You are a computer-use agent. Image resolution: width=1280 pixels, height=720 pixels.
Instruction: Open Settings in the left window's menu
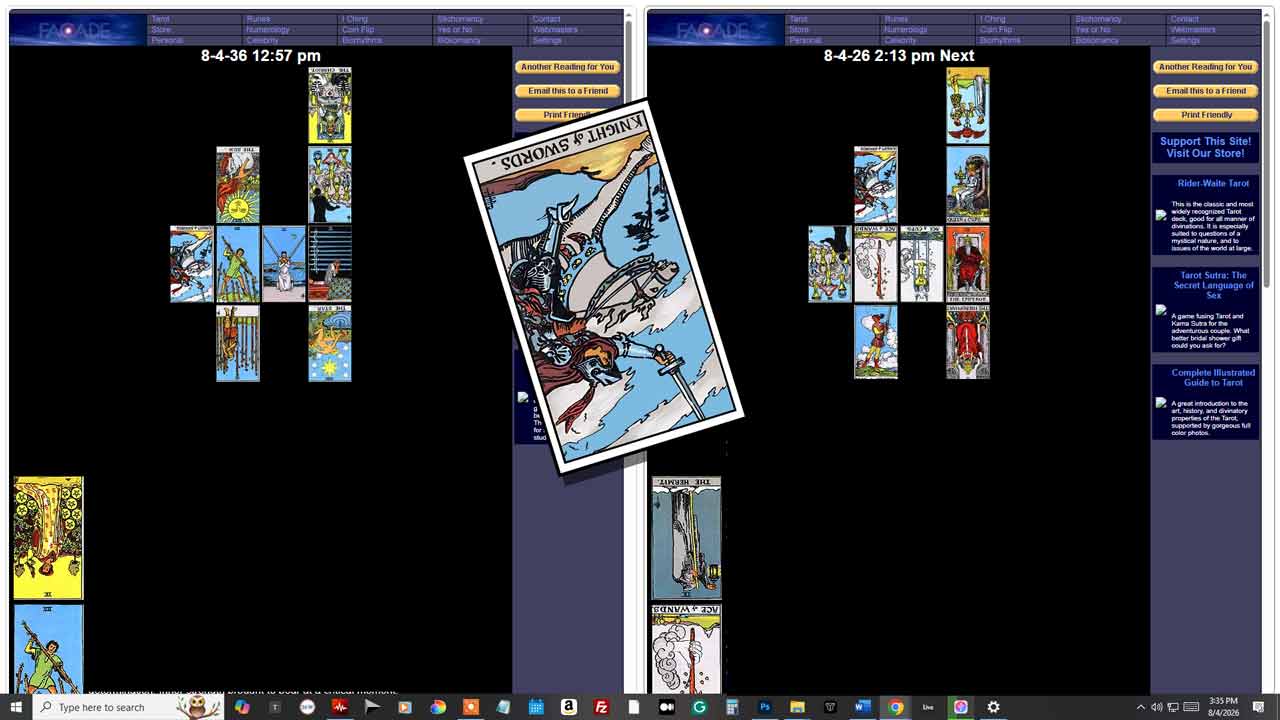coord(547,41)
